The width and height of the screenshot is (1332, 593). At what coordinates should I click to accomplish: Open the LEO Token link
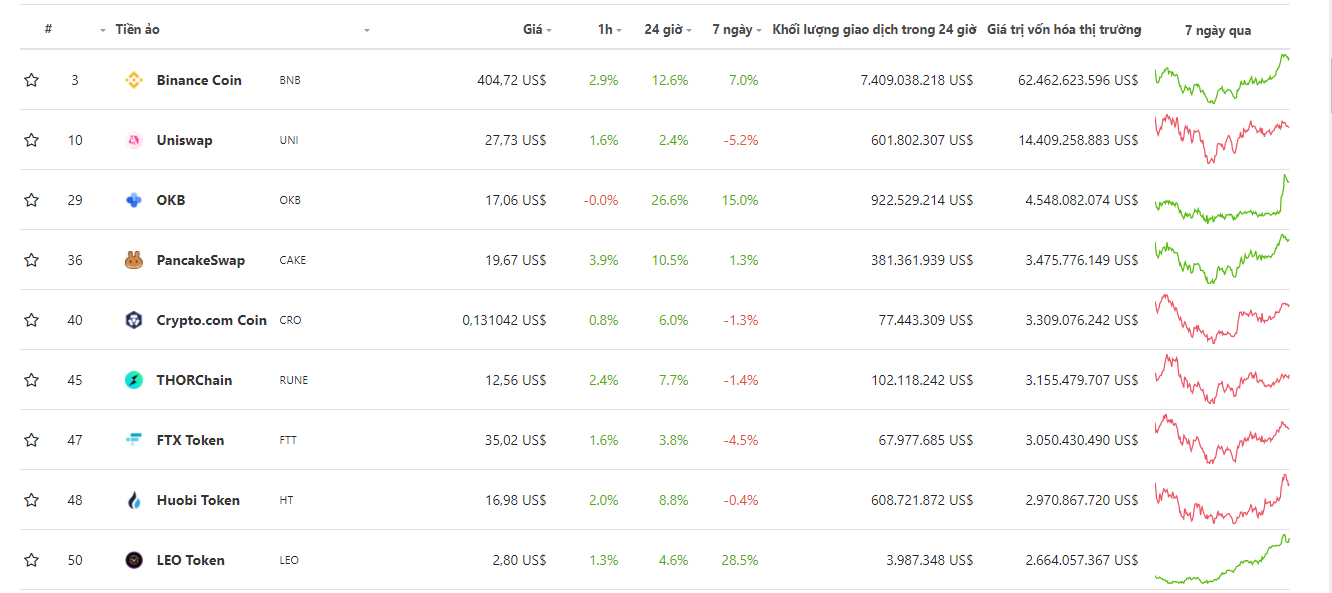[x=191, y=560]
